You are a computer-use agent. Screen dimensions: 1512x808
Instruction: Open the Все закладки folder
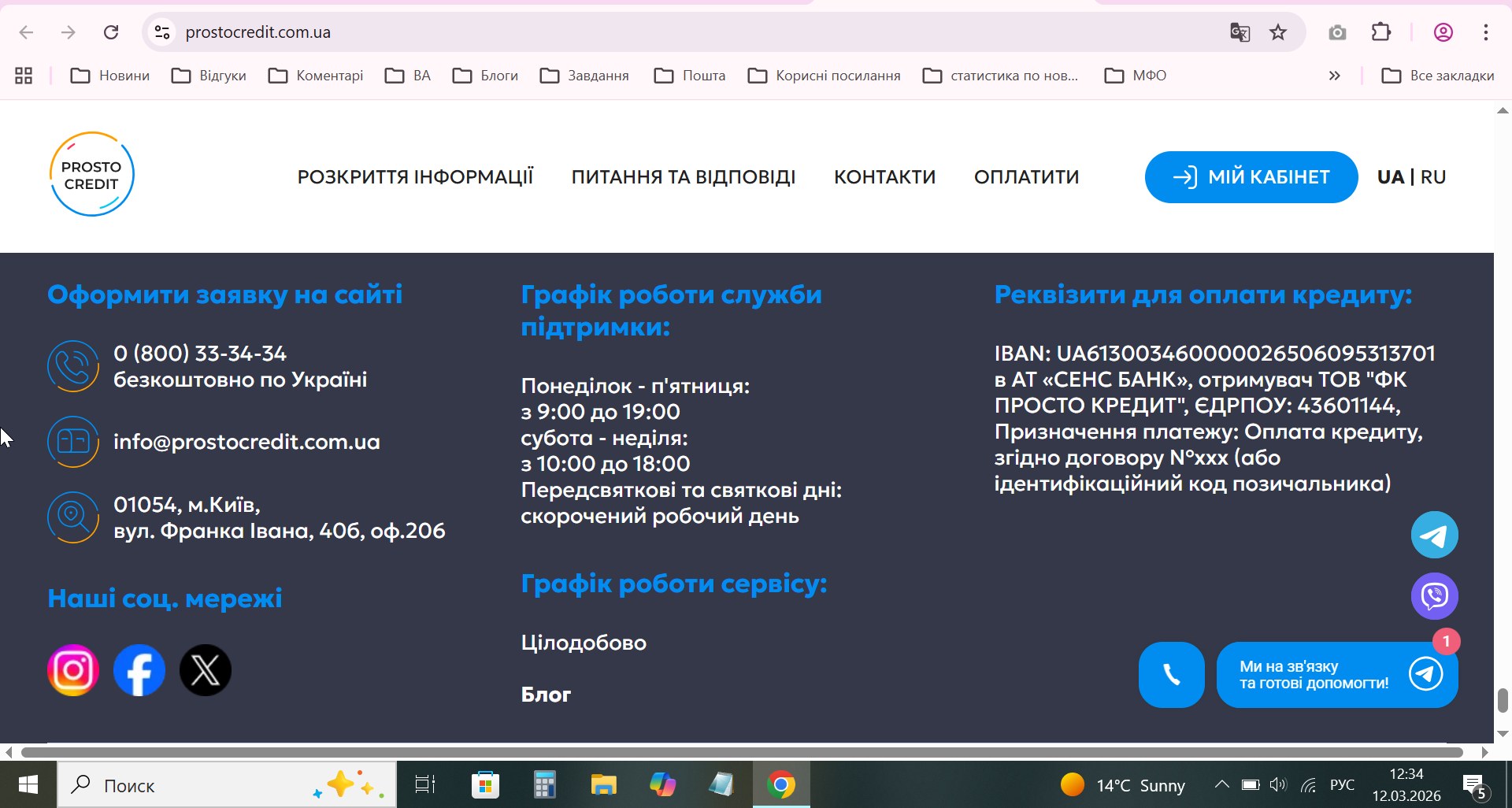[x=1438, y=76]
